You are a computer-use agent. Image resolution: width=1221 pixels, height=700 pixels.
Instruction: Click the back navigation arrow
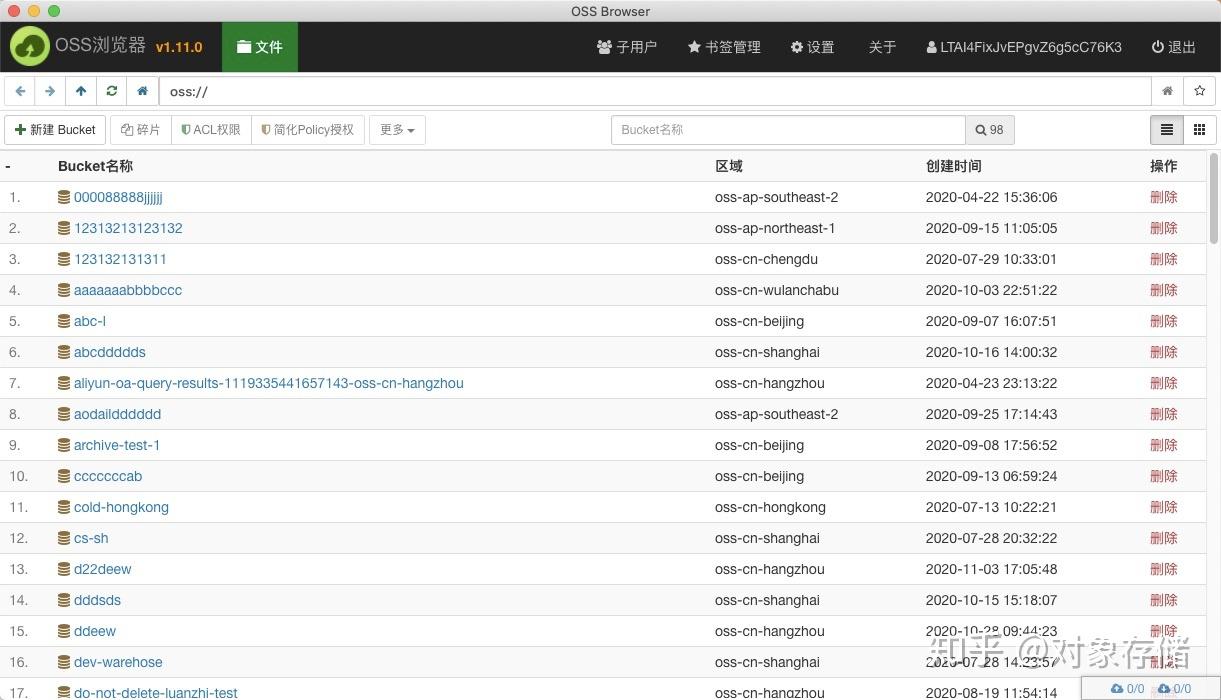coord(20,91)
